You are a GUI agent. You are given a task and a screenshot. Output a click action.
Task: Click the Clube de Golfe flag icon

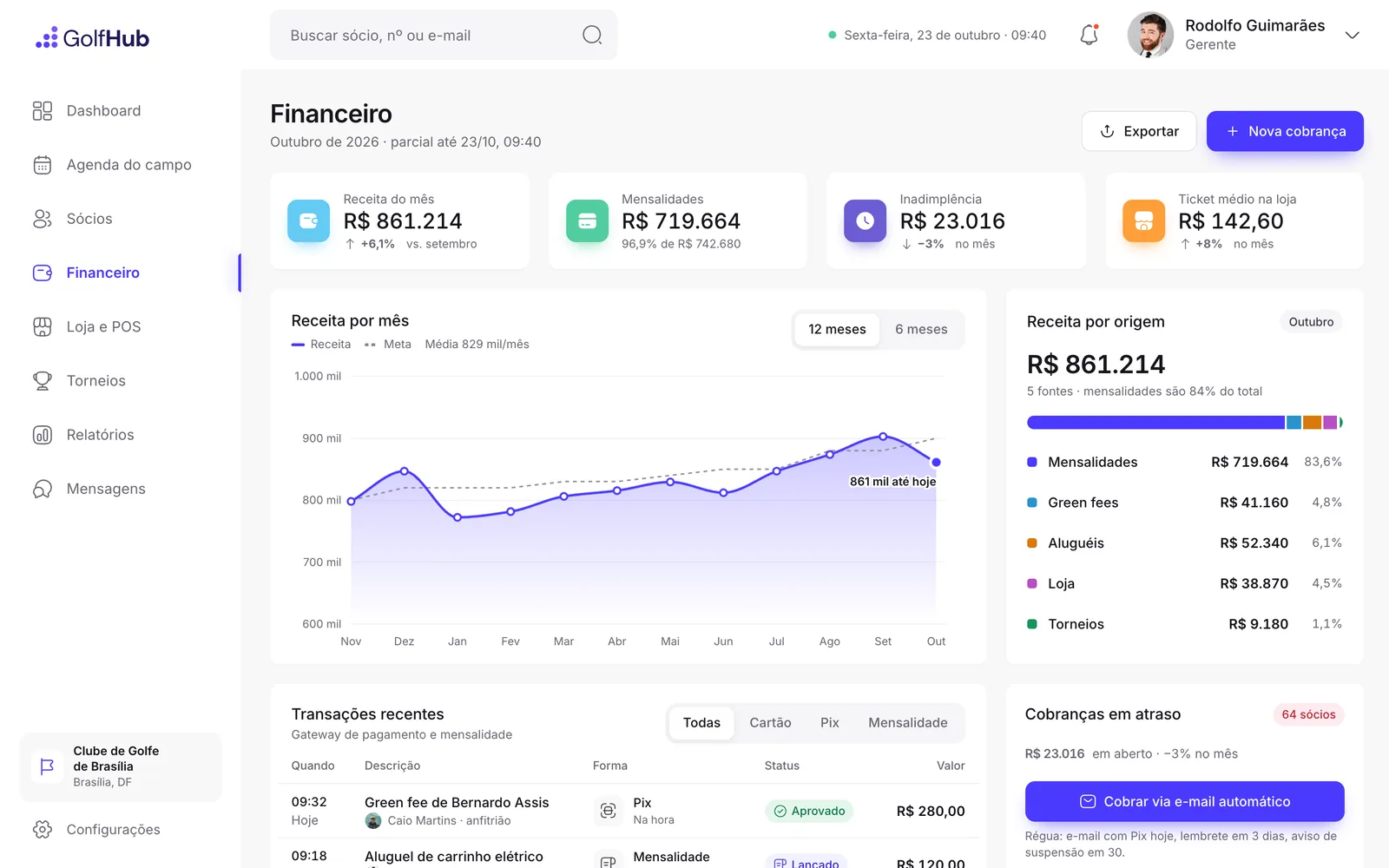[47, 766]
